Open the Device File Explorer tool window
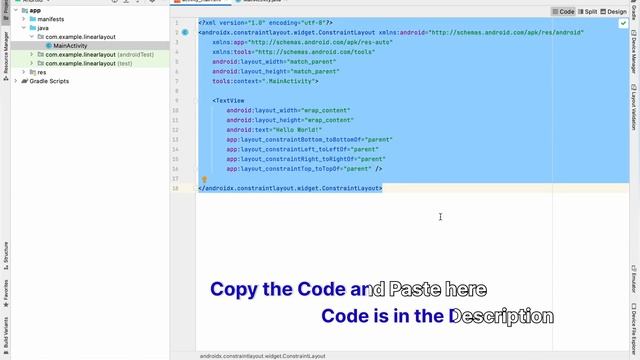640x360 pixels. click(x=633, y=330)
